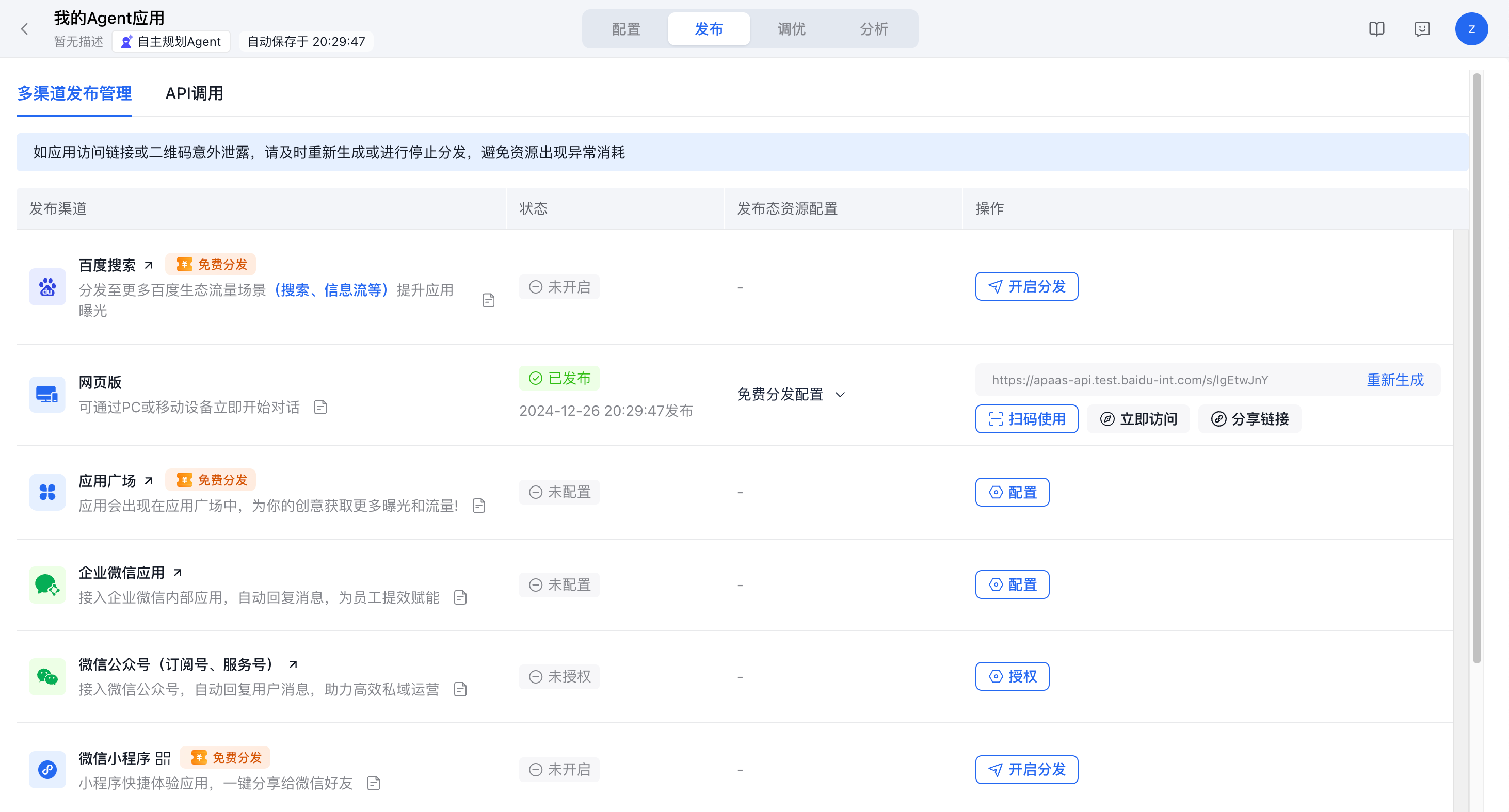Click the 分享链接 button
1509x812 pixels.
(1249, 419)
